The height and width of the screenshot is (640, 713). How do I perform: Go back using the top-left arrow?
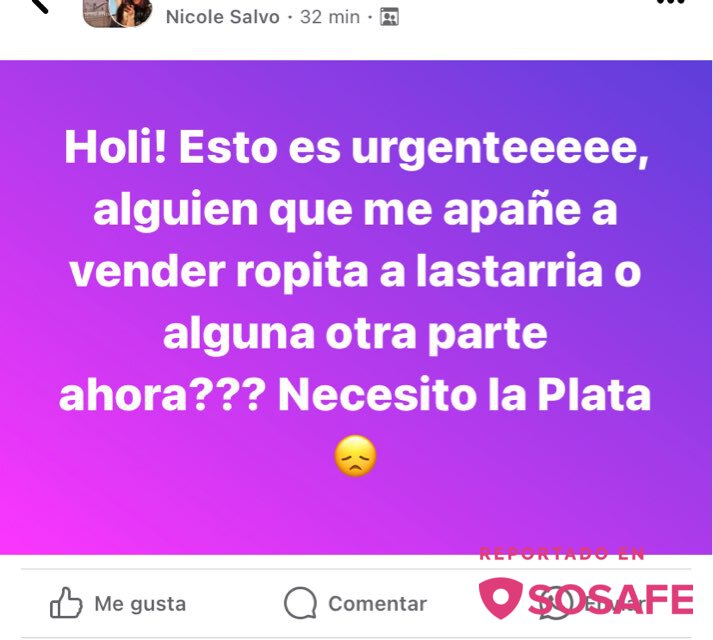41,5
